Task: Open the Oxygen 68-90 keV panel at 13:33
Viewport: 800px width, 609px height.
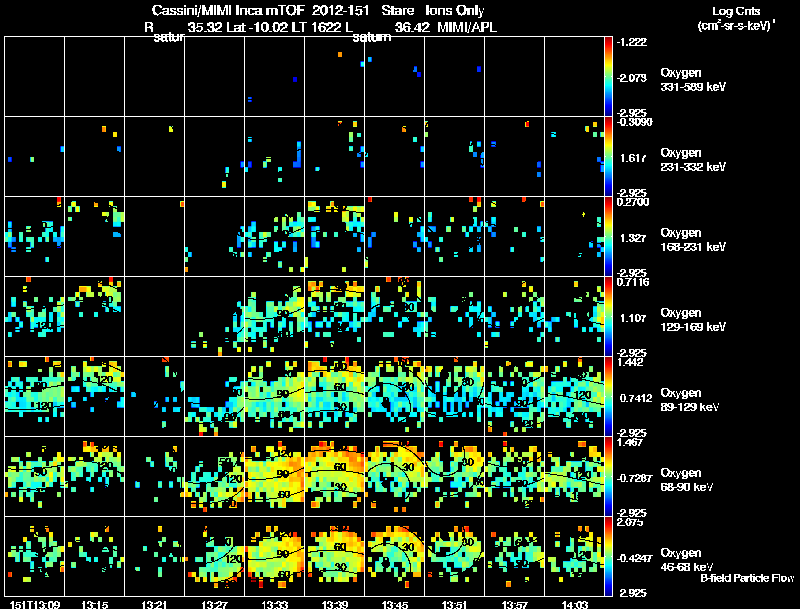Action: tap(274, 476)
